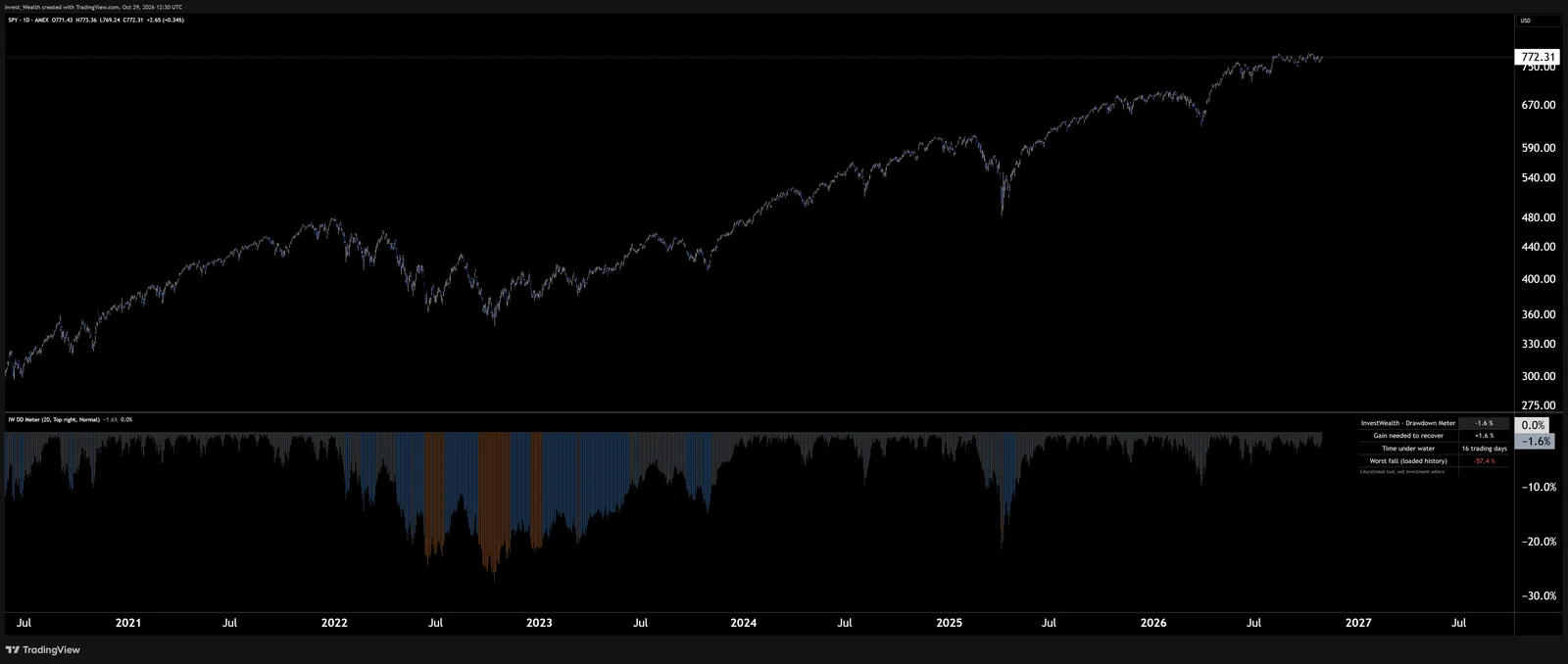Click the +1.6 % recovery gain value

click(x=1484, y=436)
